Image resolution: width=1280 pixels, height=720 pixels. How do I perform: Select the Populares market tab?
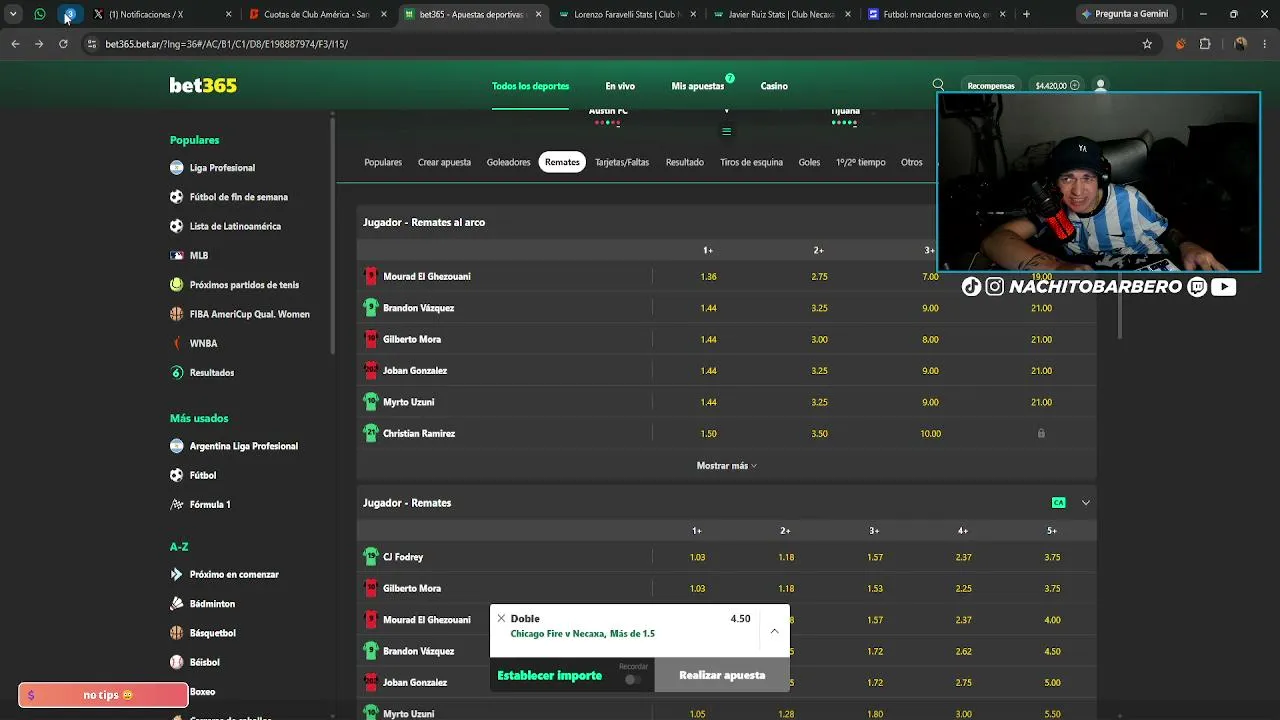pyautogui.click(x=383, y=162)
